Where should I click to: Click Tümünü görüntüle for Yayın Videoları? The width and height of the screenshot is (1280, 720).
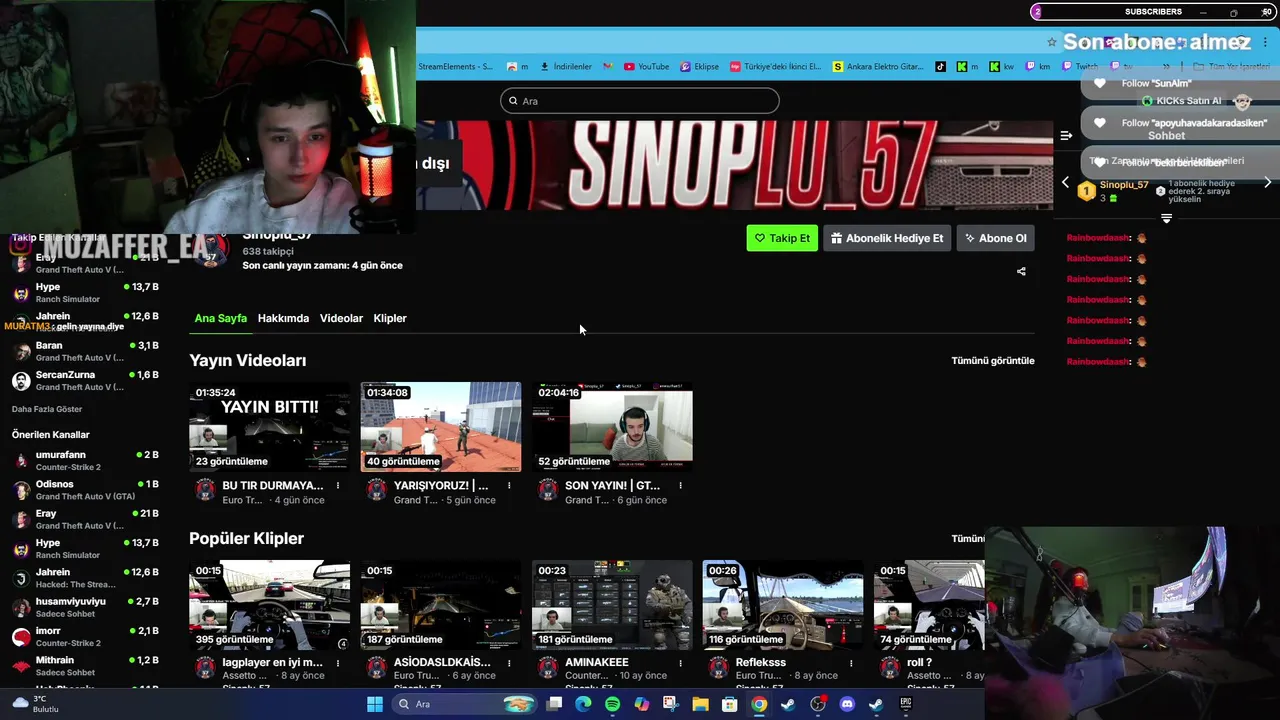pyautogui.click(x=993, y=361)
